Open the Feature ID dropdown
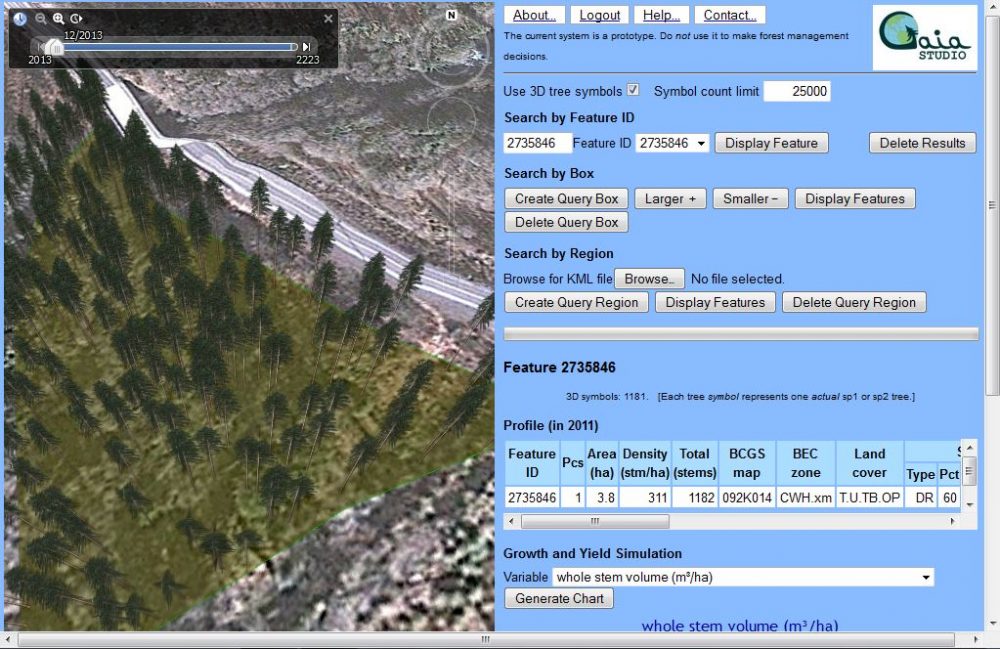This screenshot has height=649, width=1000. [672, 143]
